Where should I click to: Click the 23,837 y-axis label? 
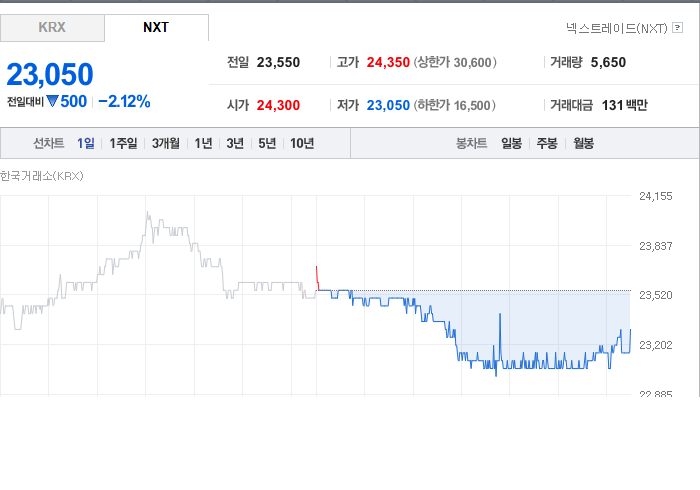[x=655, y=246]
